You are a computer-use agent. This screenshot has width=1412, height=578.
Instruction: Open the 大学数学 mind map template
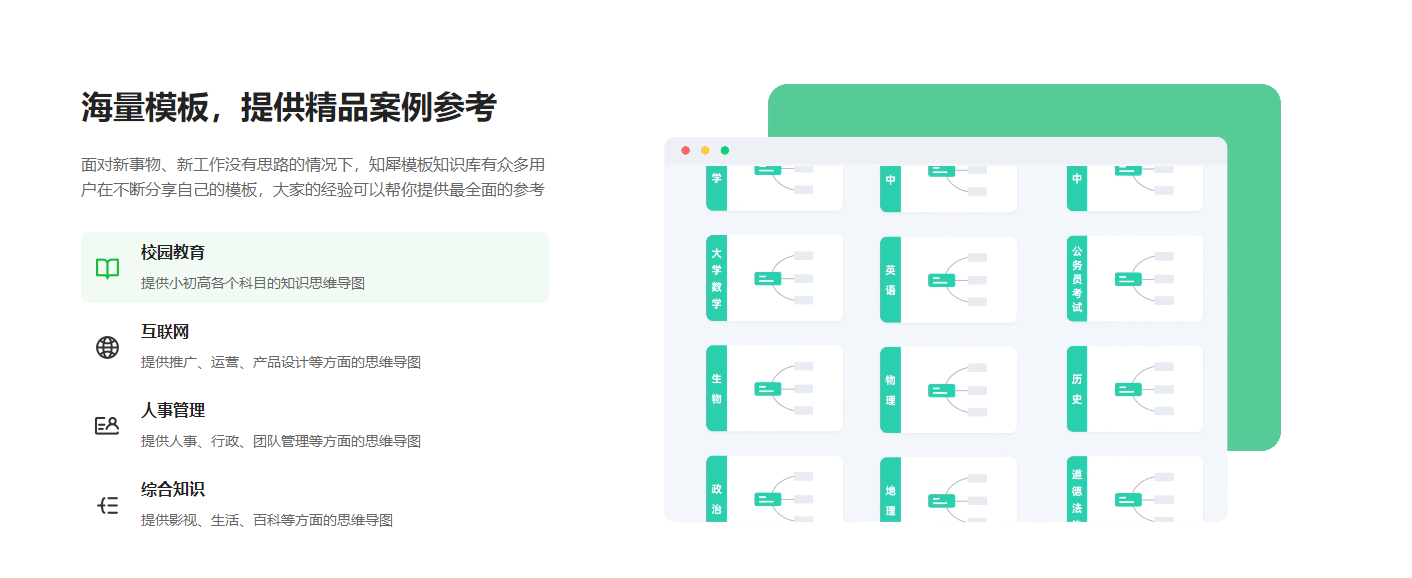(774, 278)
